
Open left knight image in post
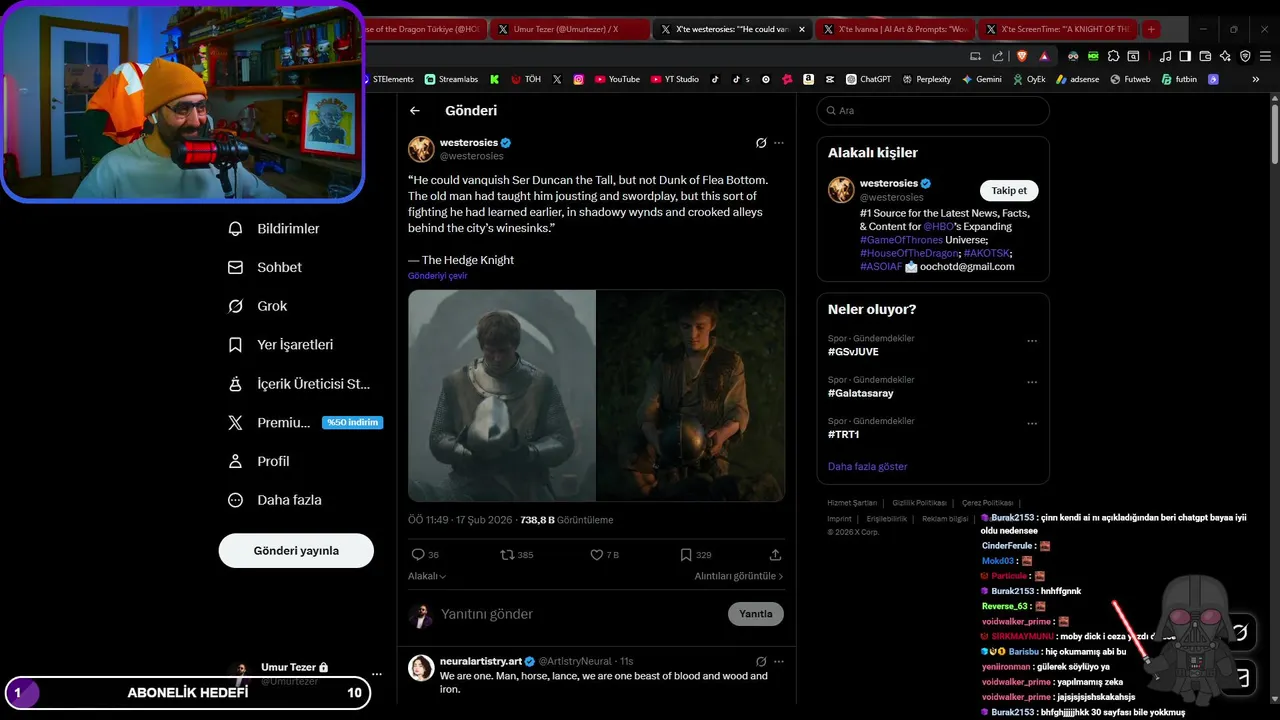(x=502, y=396)
